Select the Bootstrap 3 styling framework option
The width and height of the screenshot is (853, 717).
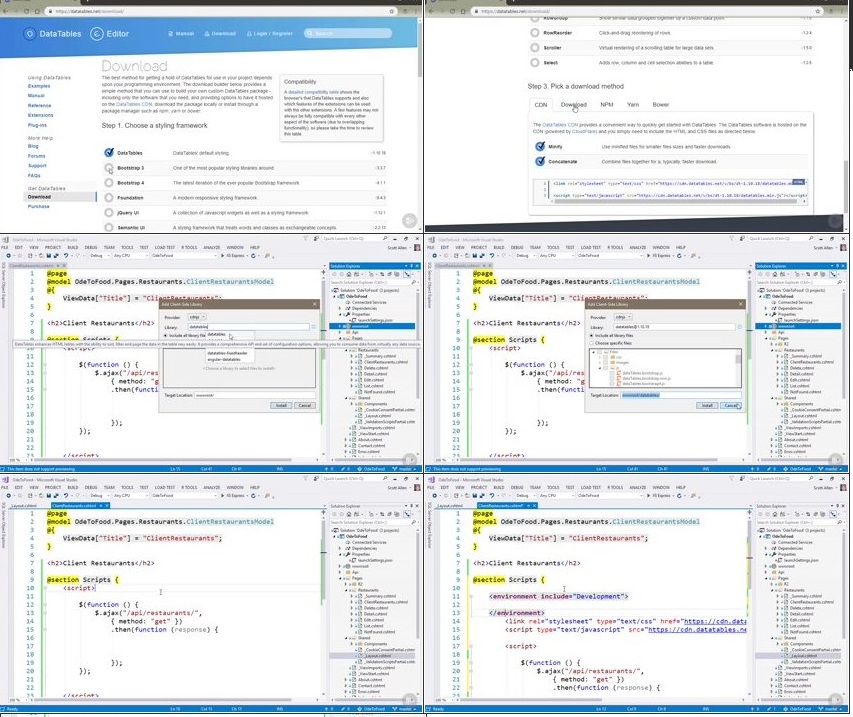tap(109, 168)
